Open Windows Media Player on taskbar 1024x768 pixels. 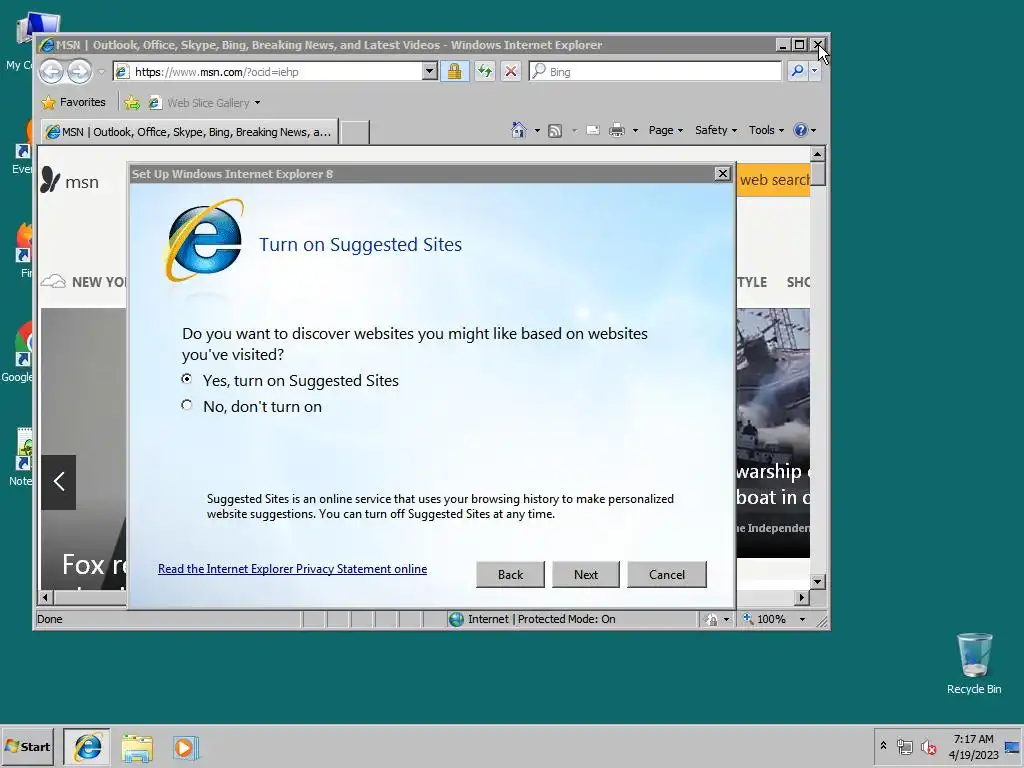pyautogui.click(x=185, y=747)
